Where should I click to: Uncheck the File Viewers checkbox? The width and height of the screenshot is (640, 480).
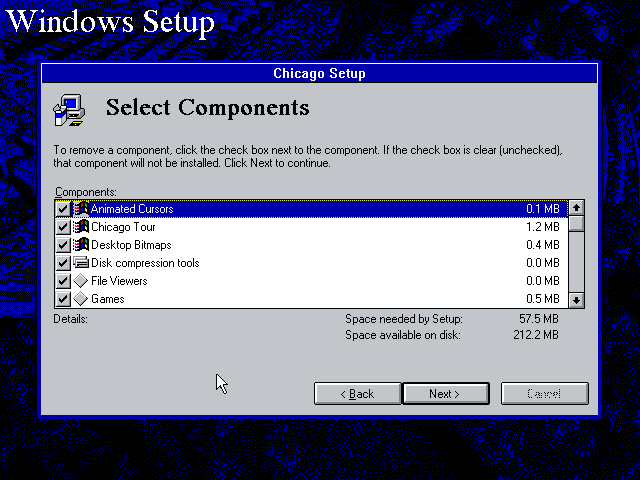click(x=63, y=281)
